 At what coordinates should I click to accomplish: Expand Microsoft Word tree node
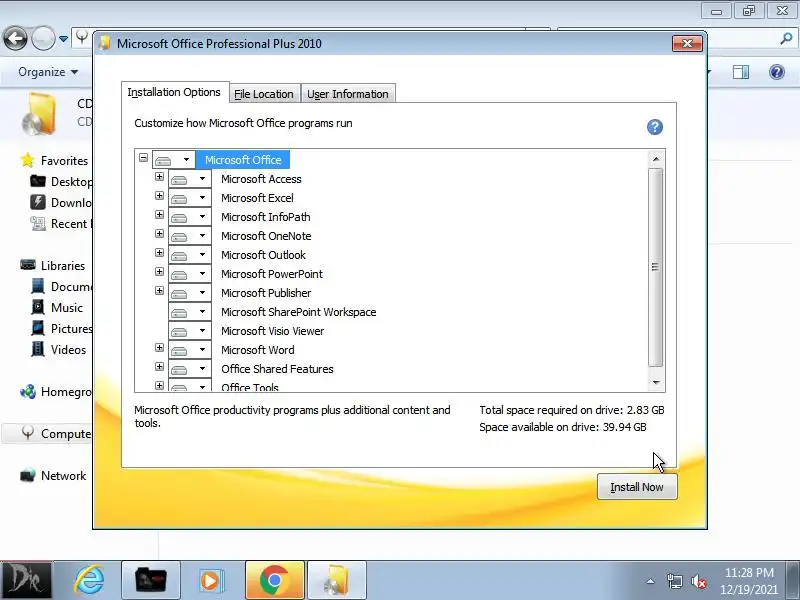tap(159, 348)
